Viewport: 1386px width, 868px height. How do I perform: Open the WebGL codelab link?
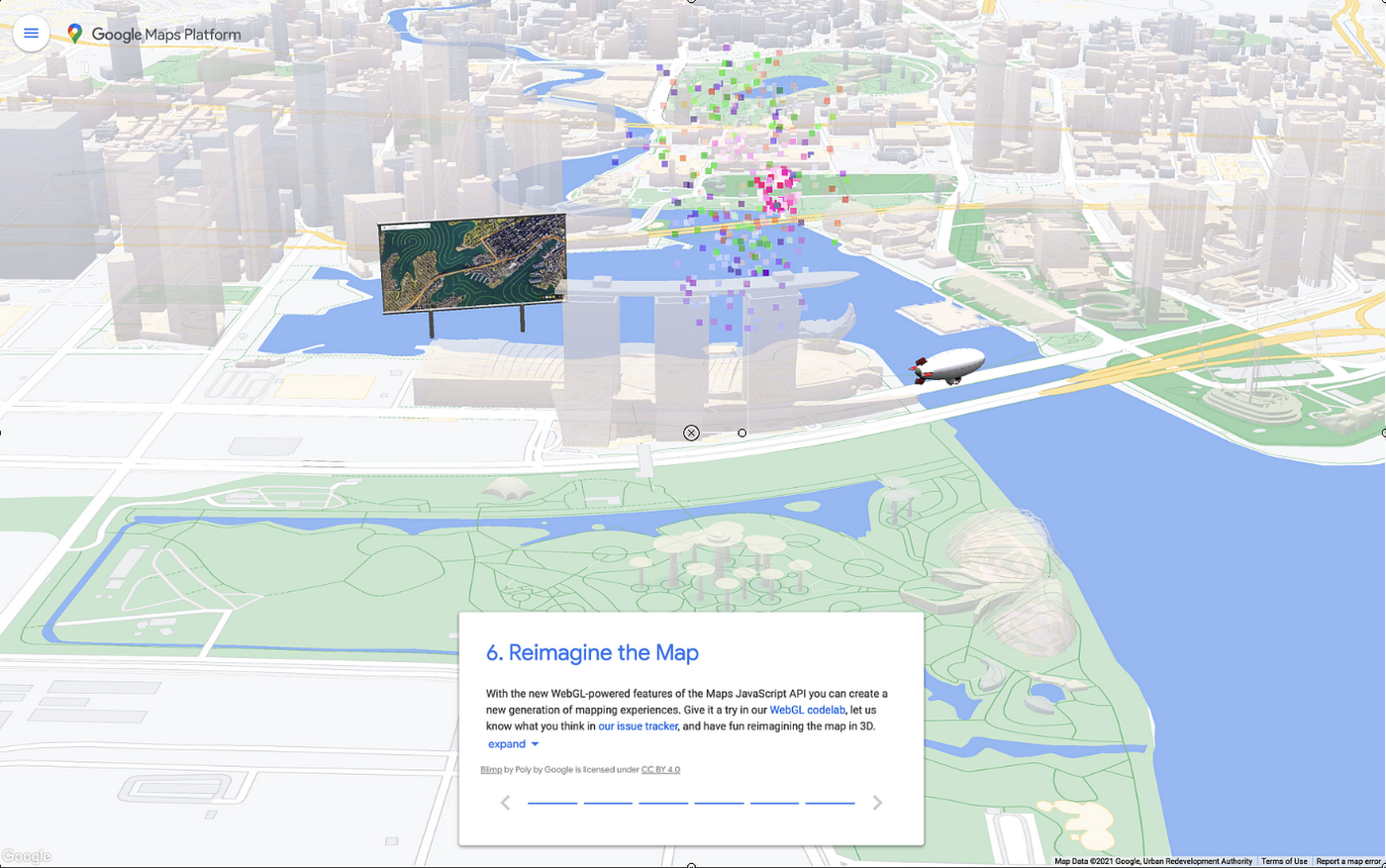pos(807,710)
